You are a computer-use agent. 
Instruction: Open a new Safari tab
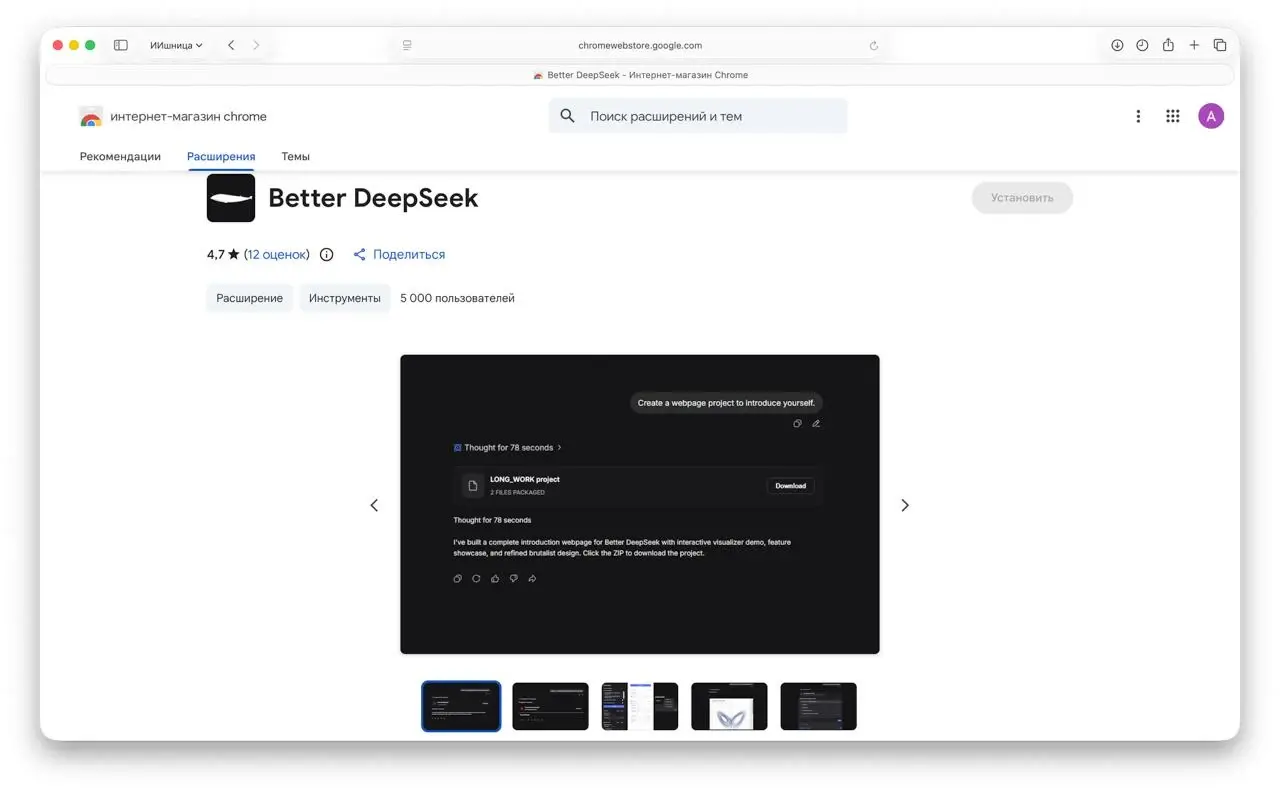click(x=1194, y=45)
